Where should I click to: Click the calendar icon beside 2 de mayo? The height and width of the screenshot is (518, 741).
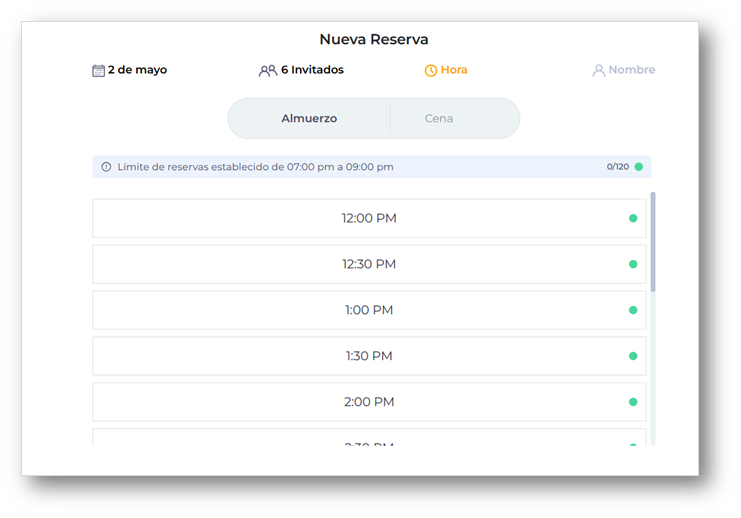coord(98,71)
